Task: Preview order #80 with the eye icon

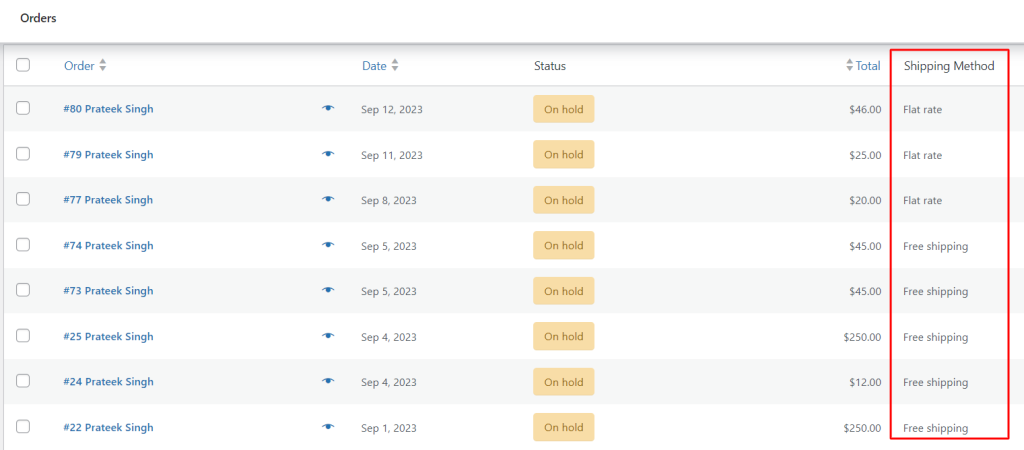Action: 328,108
